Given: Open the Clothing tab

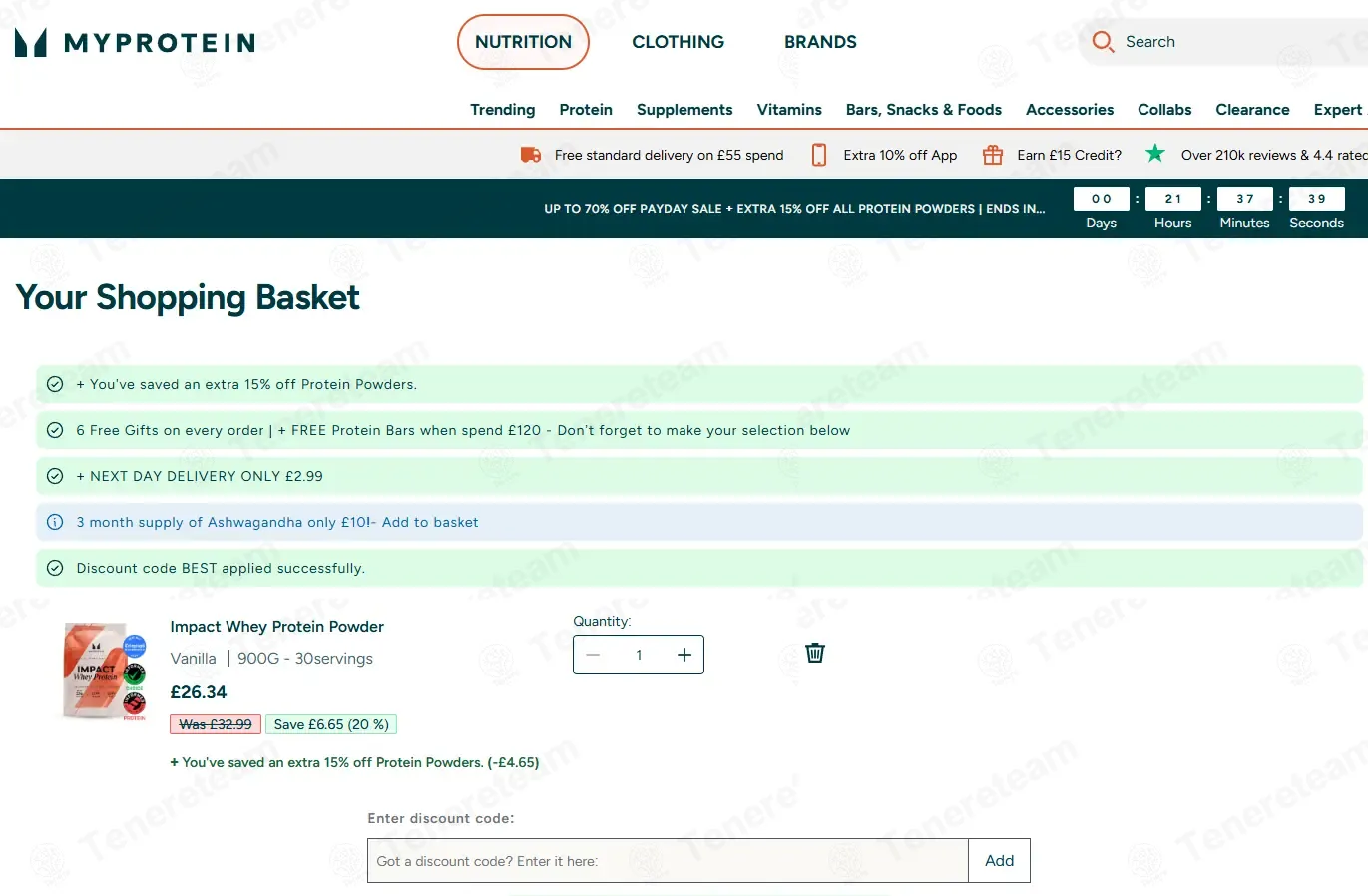Looking at the screenshot, I should tap(679, 42).
